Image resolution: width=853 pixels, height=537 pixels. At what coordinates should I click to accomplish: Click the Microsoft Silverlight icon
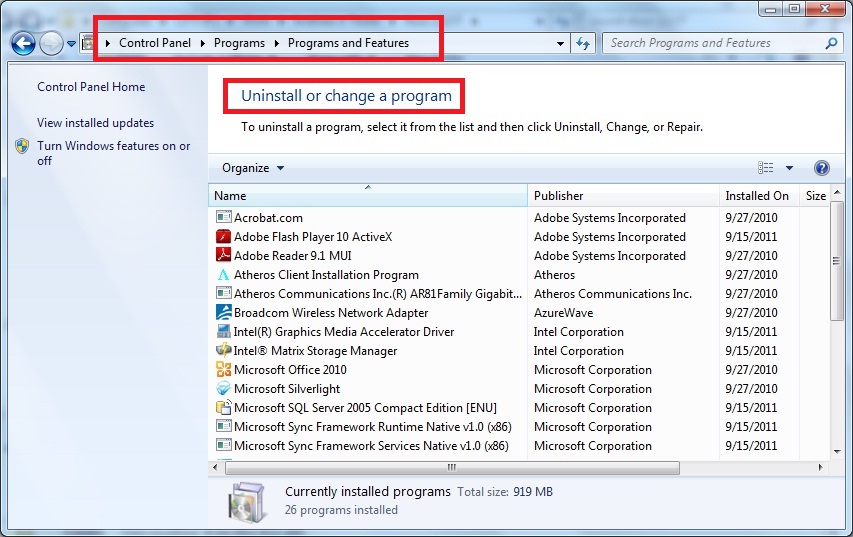tap(224, 388)
